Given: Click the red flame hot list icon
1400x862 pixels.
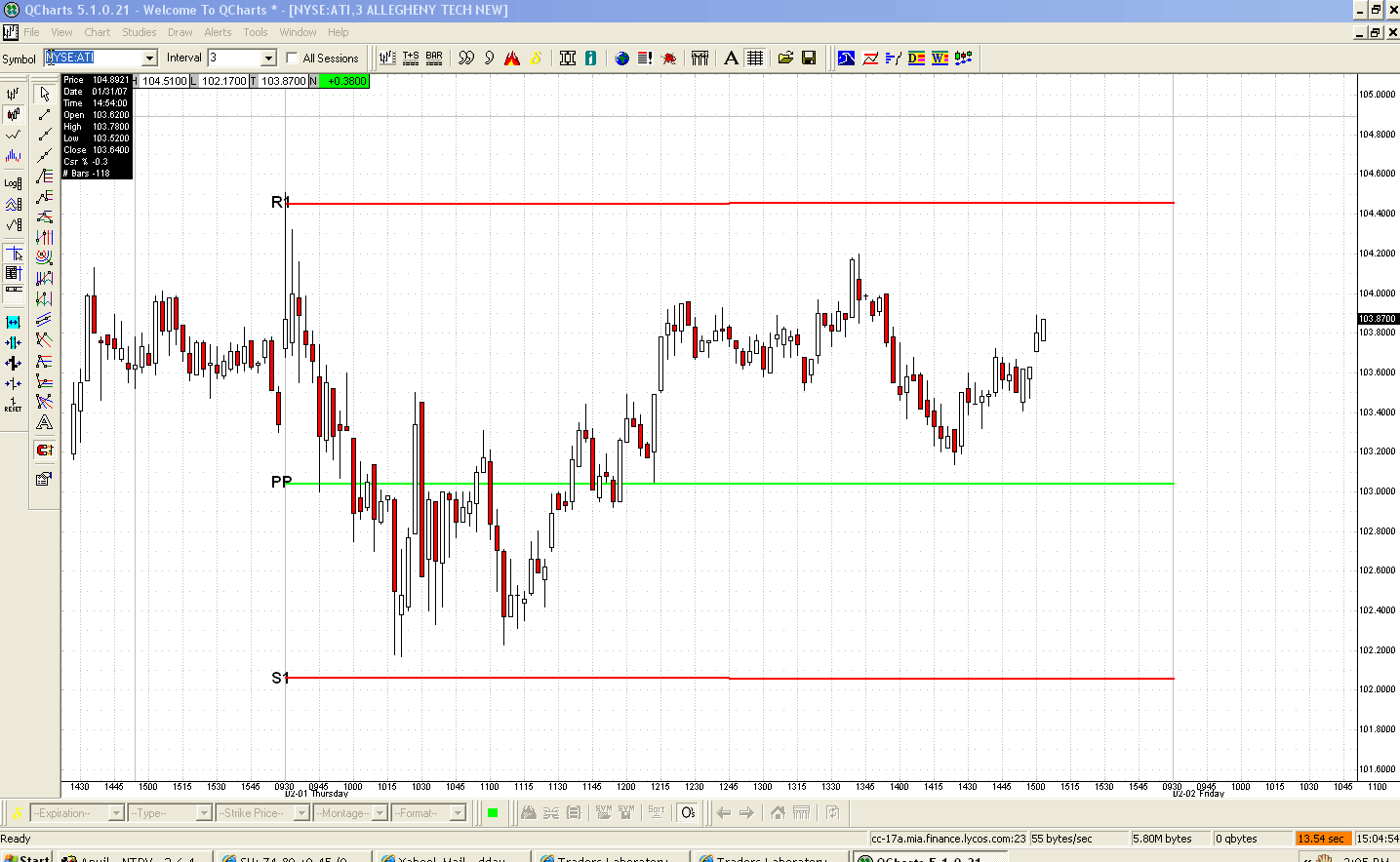Looking at the screenshot, I should (x=512, y=59).
